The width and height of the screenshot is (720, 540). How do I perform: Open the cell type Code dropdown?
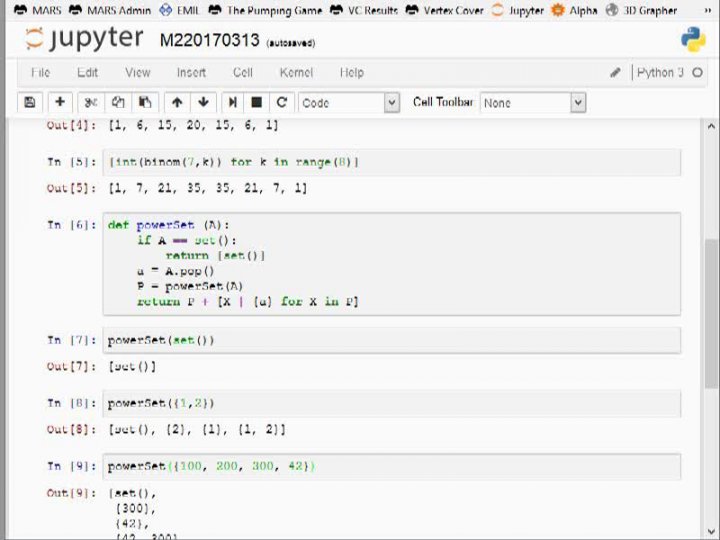(349, 103)
